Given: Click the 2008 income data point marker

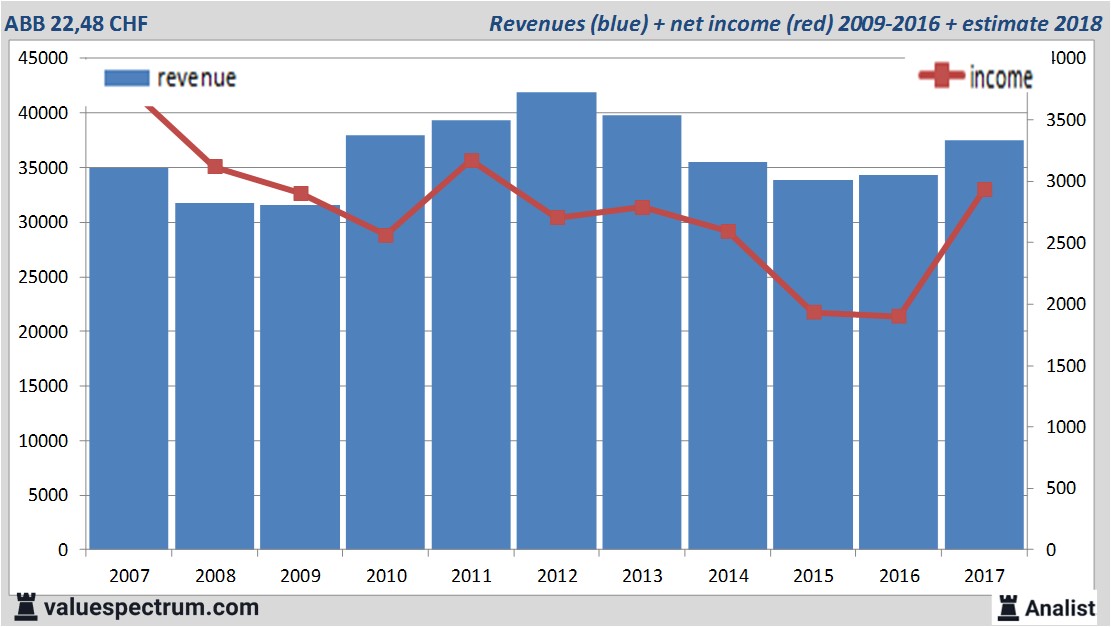Looking at the screenshot, I should [x=215, y=166].
